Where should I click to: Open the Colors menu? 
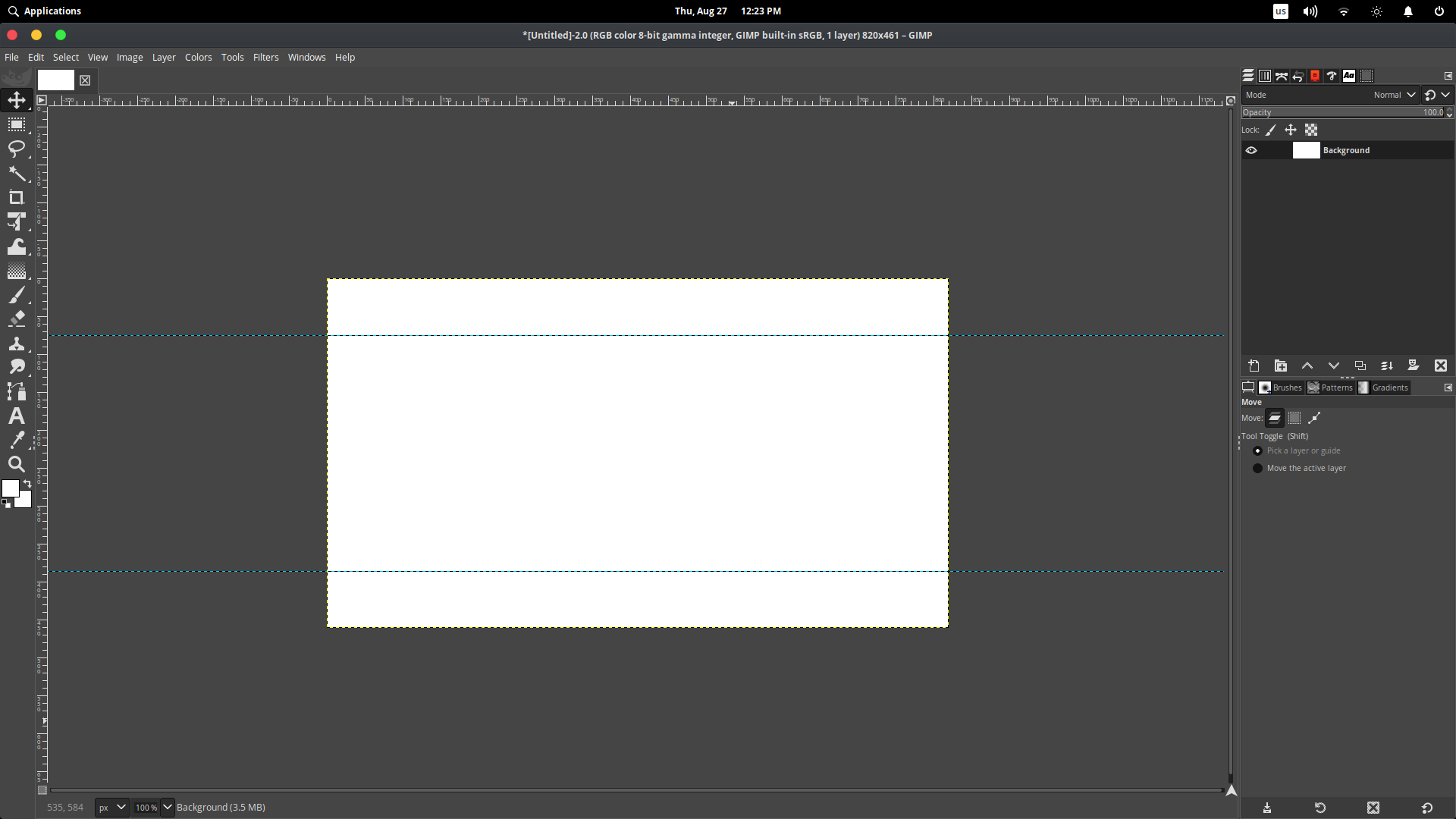coord(198,56)
